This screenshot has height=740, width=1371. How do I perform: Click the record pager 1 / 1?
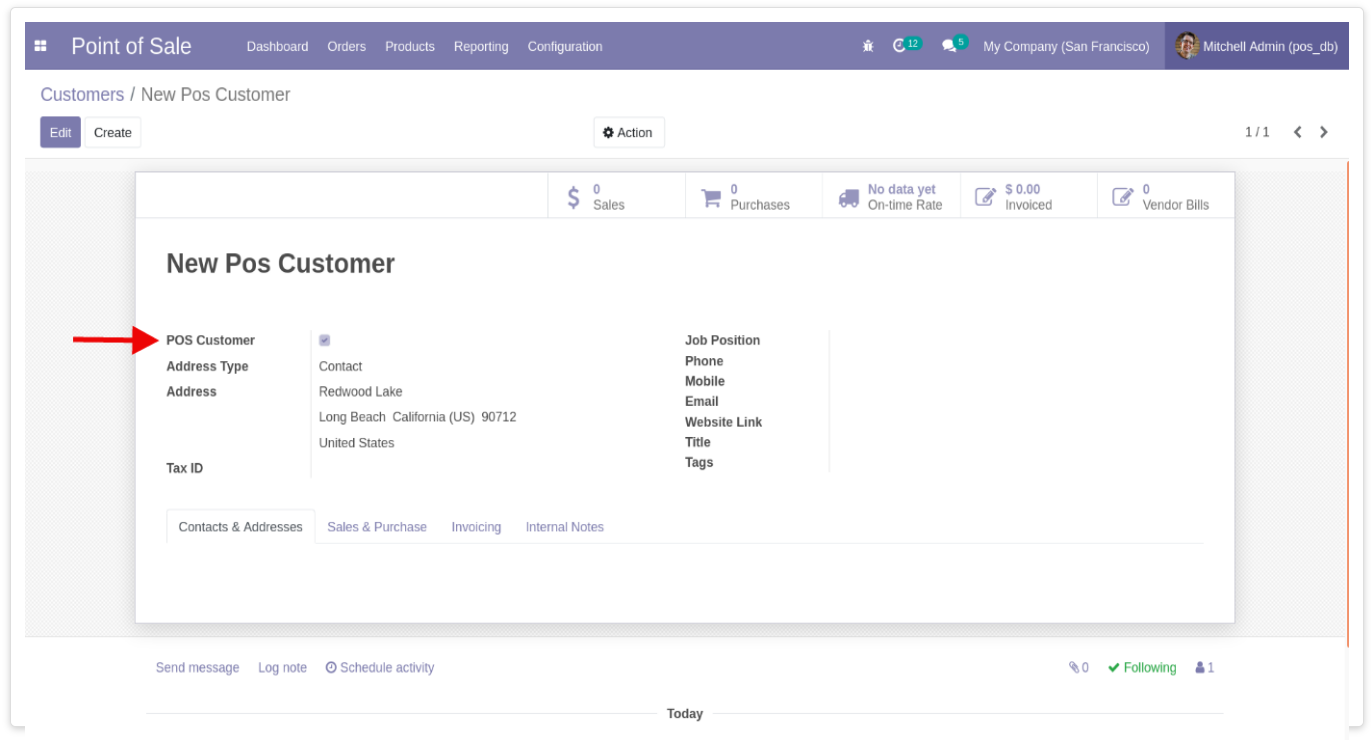[x=1257, y=132]
